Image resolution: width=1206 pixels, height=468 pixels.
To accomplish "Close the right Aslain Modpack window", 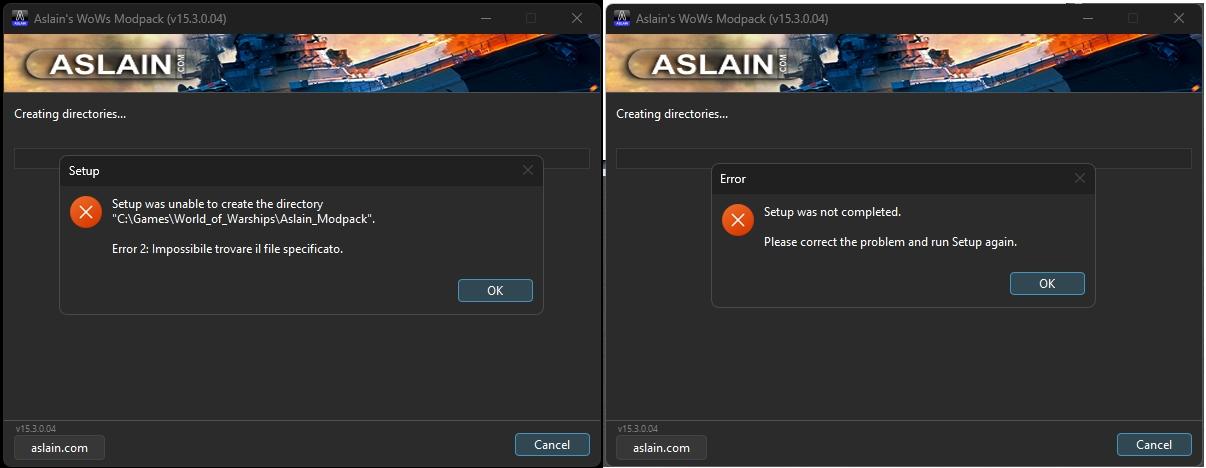I will coord(1179,18).
